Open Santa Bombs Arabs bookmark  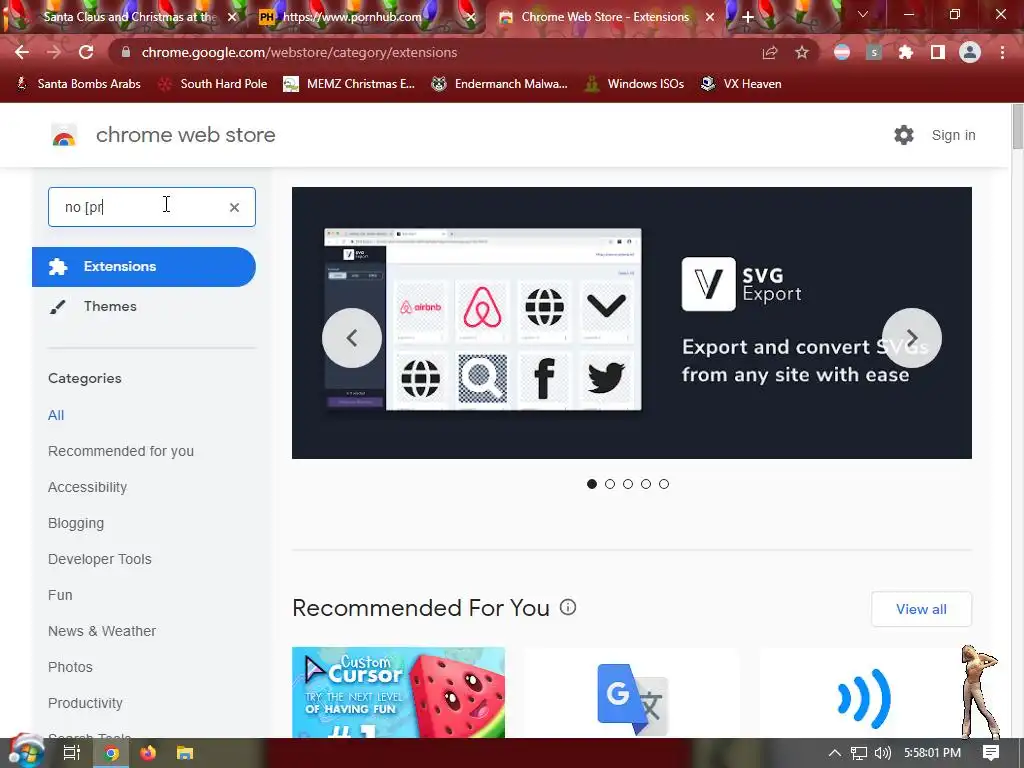click(78, 84)
